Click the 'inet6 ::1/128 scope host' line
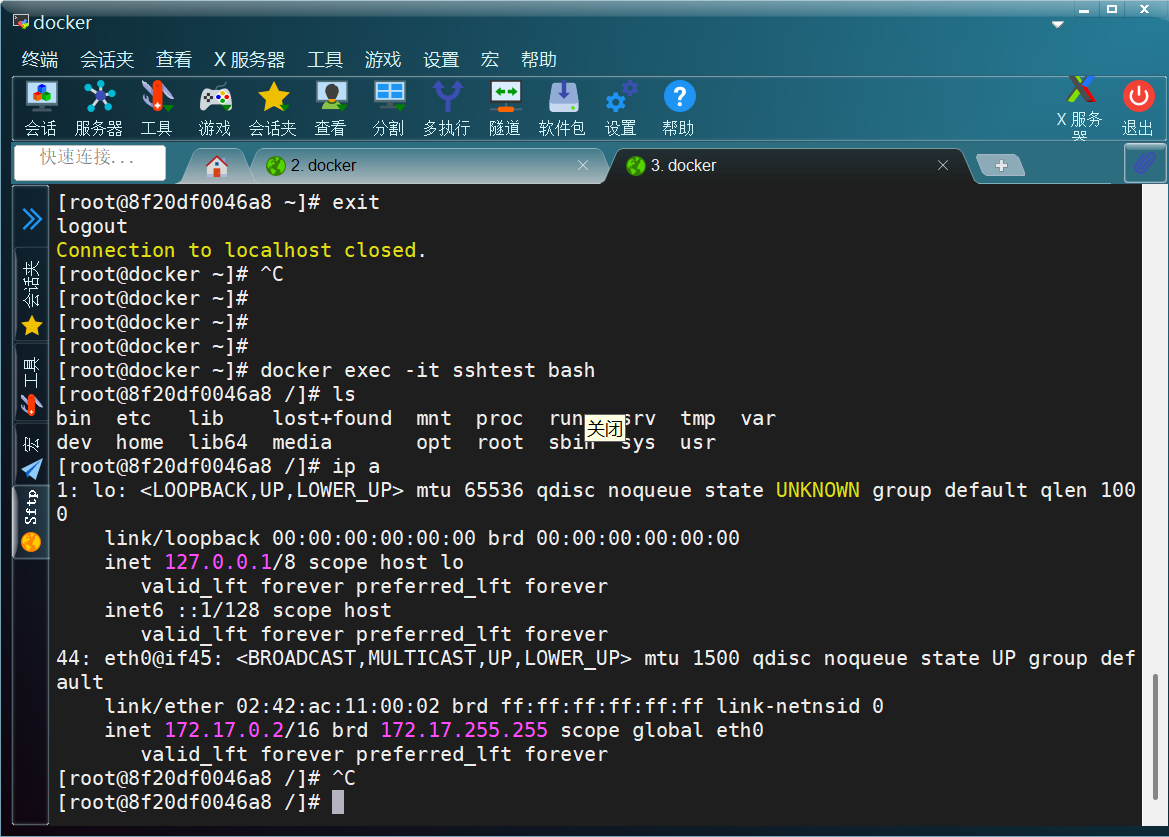The image size is (1169, 837). coord(248,610)
